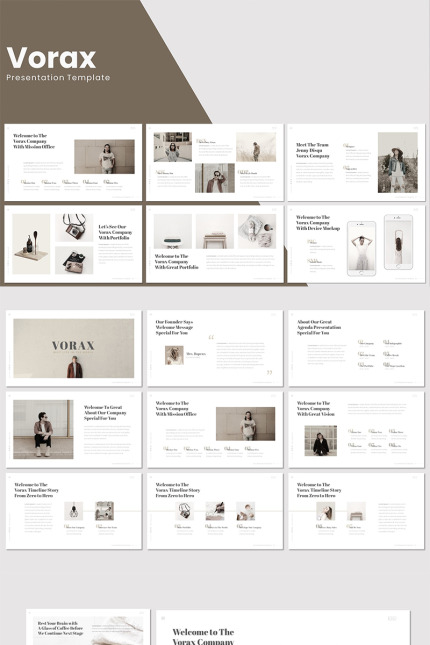430x645 pixels.
Task: Click the woman in black photo on Great Vision slide
Action: (321, 441)
